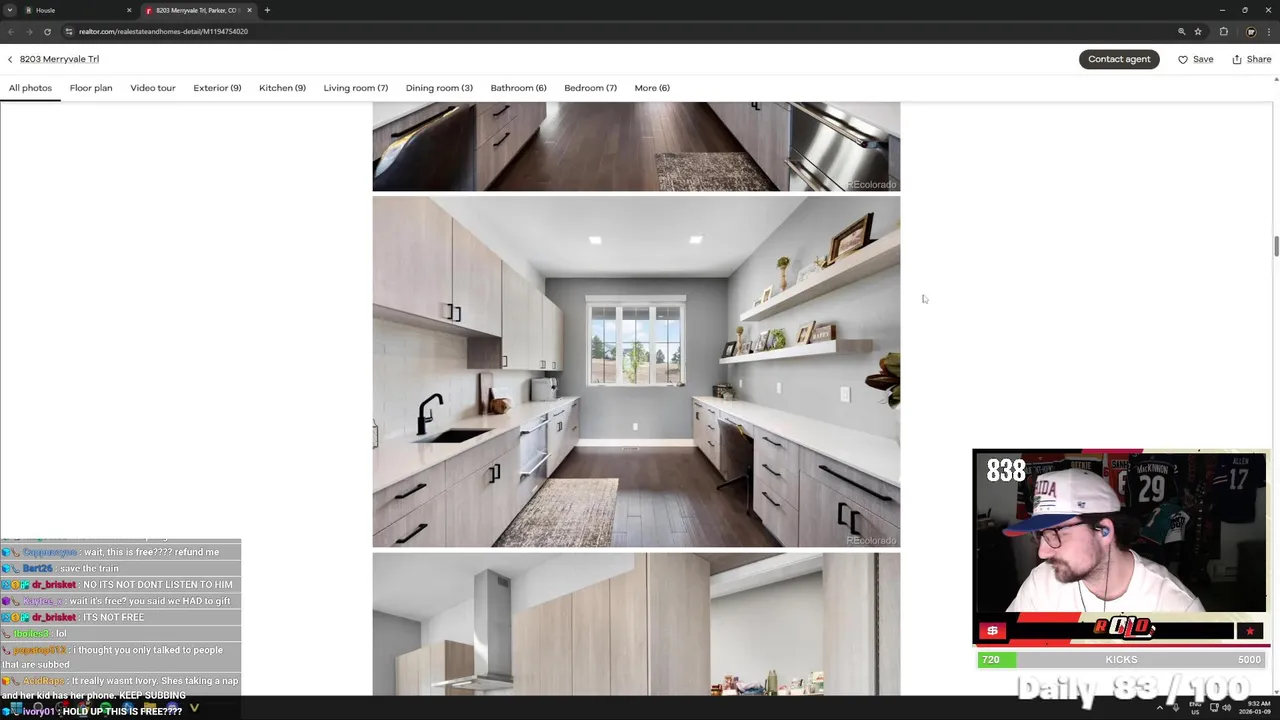Save the listing with the heart button
The width and height of the screenshot is (1280, 720).
(x=1195, y=59)
